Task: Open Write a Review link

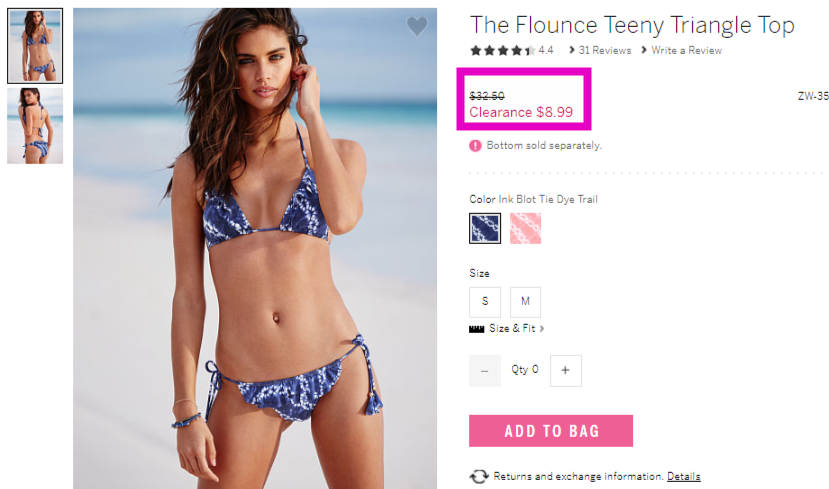Action: (686, 50)
